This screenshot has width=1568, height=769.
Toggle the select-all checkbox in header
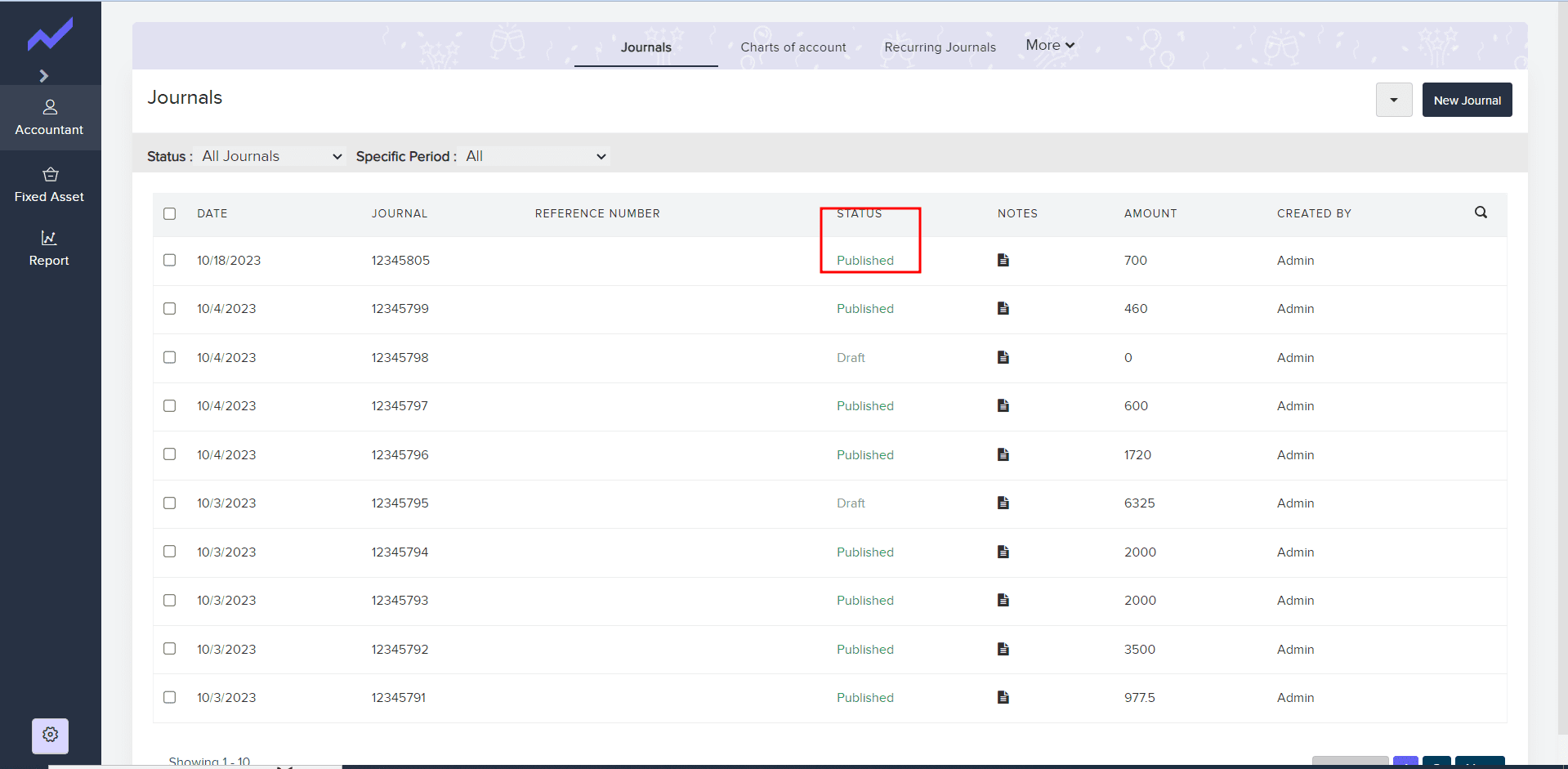tap(169, 213)
